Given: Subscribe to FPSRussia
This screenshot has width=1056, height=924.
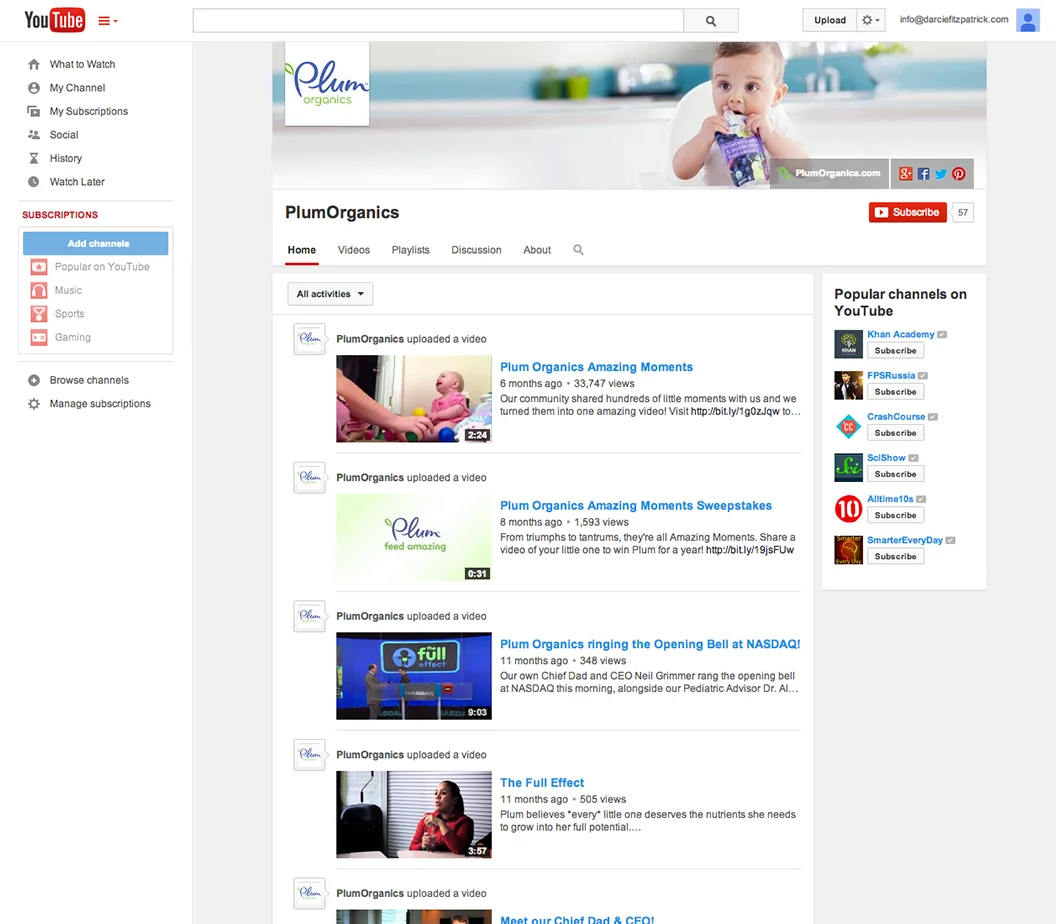Looking at the screenshot, I should (x=895, y=392).
